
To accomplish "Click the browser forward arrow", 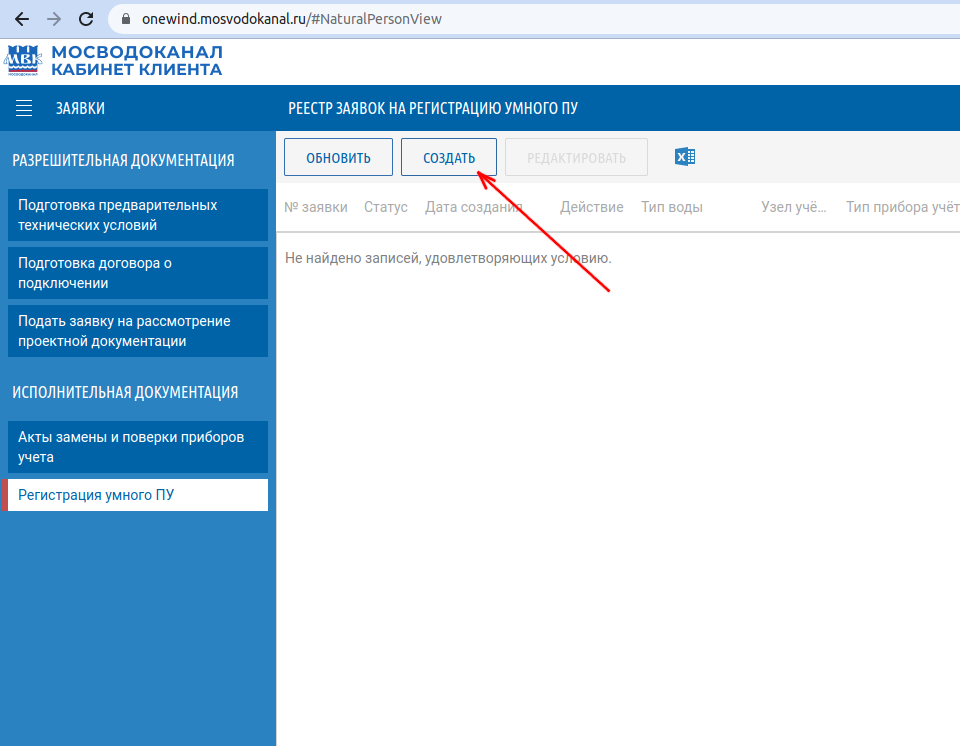I will [54, 19].
